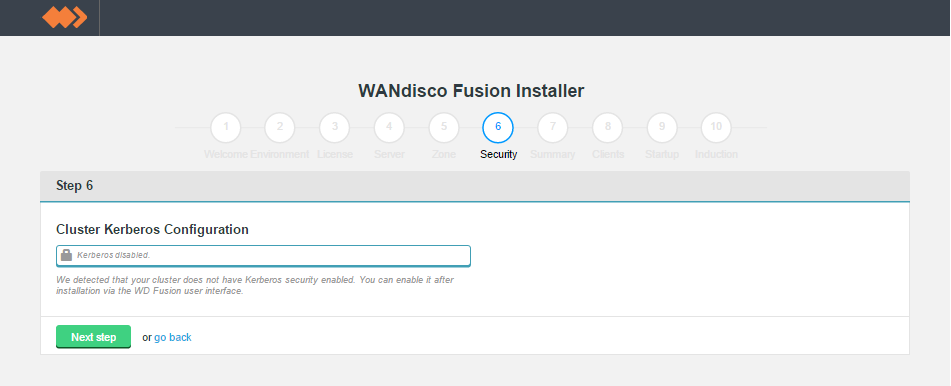Jump to step 8 Clients
The image size is (951, 386).
(x=608, y=127)
